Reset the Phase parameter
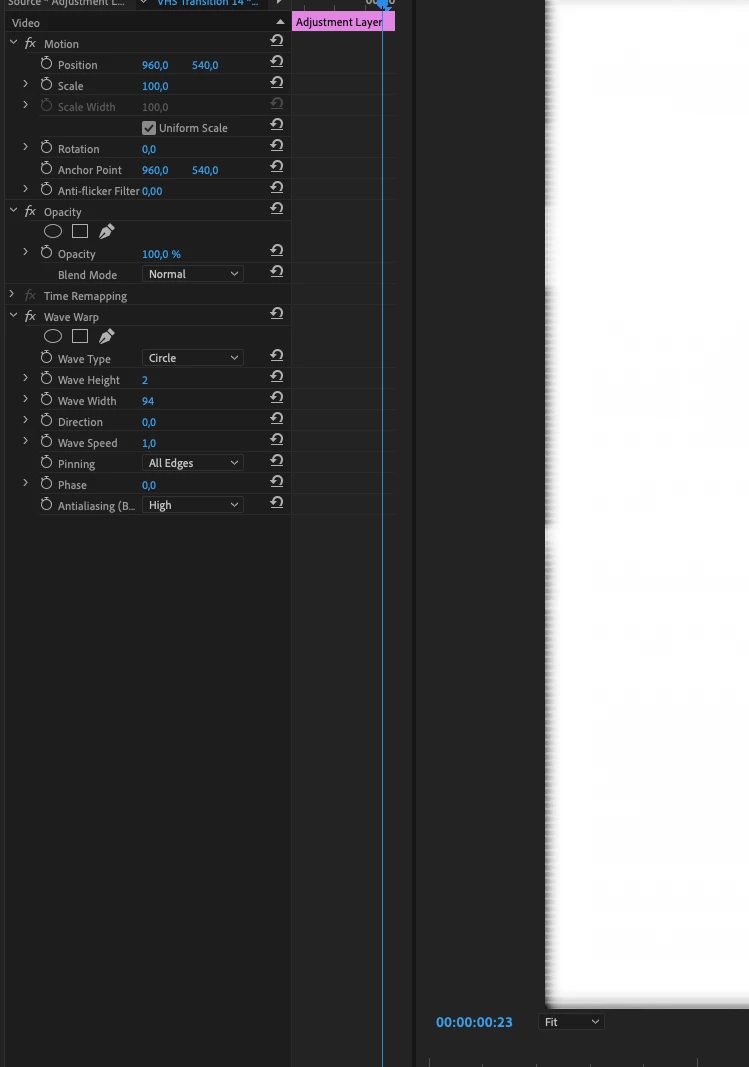The width and height of the screenshot is (749, 1067). point(277,482)
